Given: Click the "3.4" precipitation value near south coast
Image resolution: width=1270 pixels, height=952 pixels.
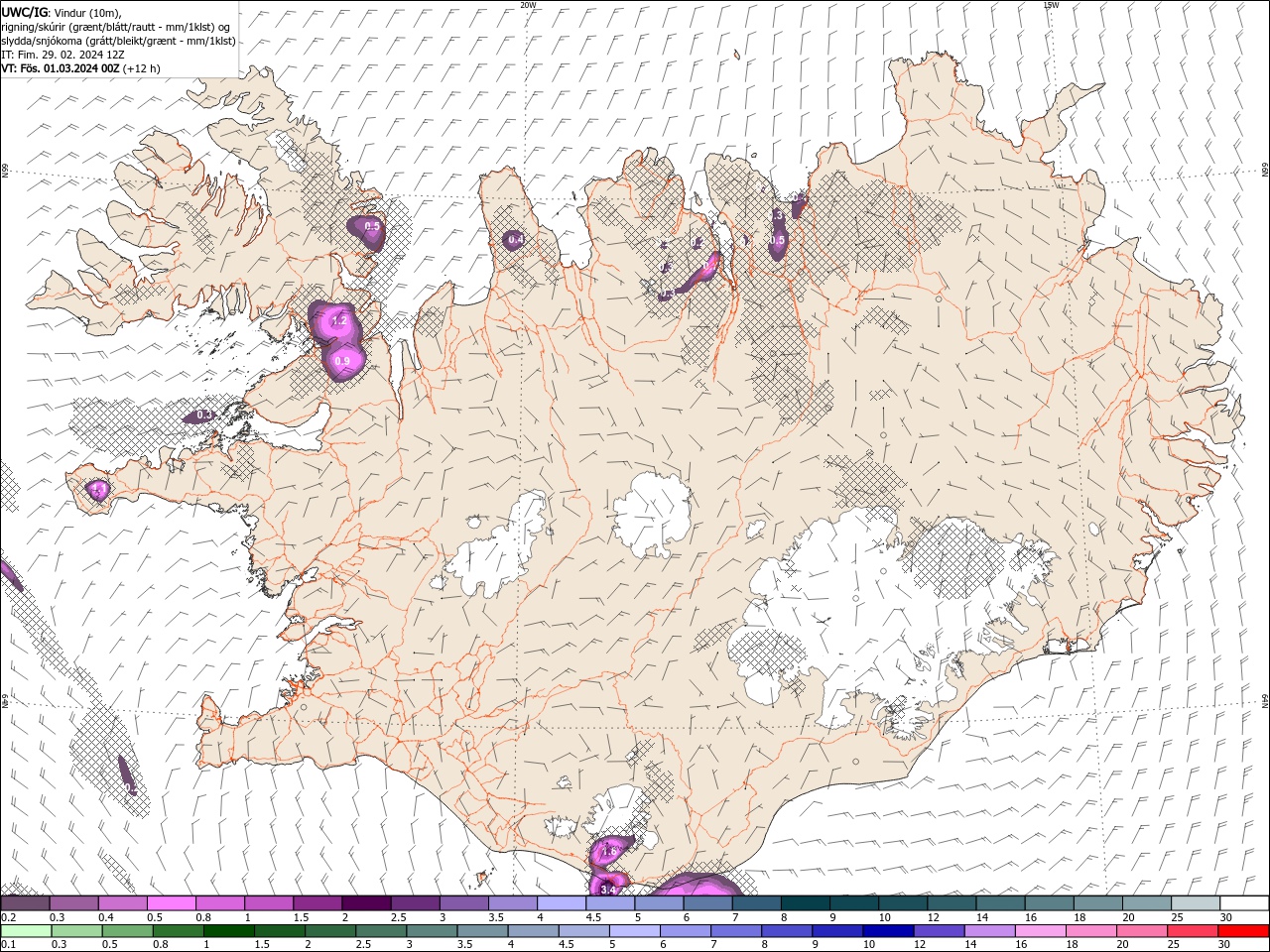Looking at the screenshot, I should (x=608, y=890).
